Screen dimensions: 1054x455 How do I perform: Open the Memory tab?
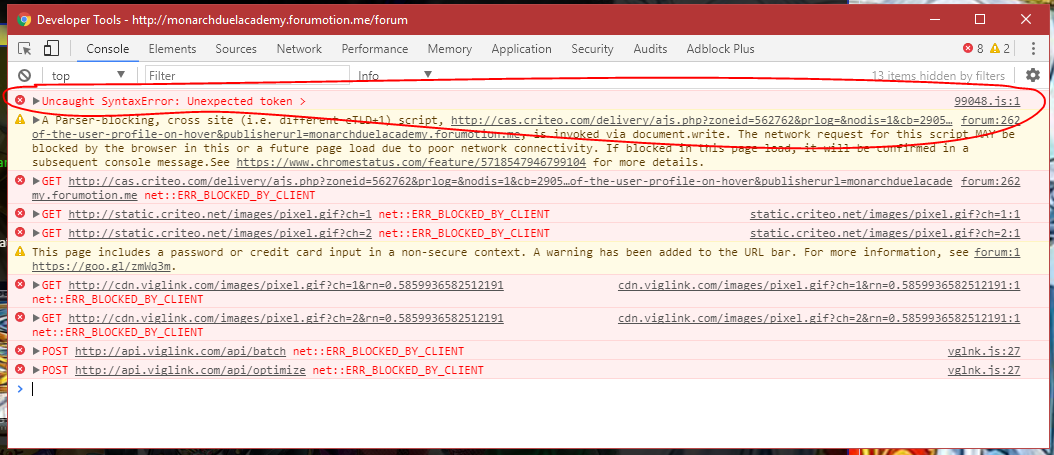pyautogui.click(x=450, y=48)
